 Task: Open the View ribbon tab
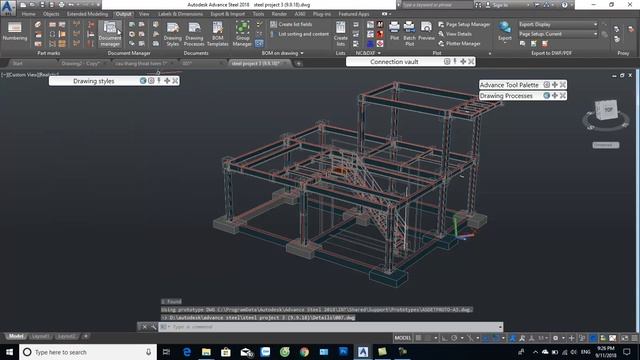[x=144, y=14]
